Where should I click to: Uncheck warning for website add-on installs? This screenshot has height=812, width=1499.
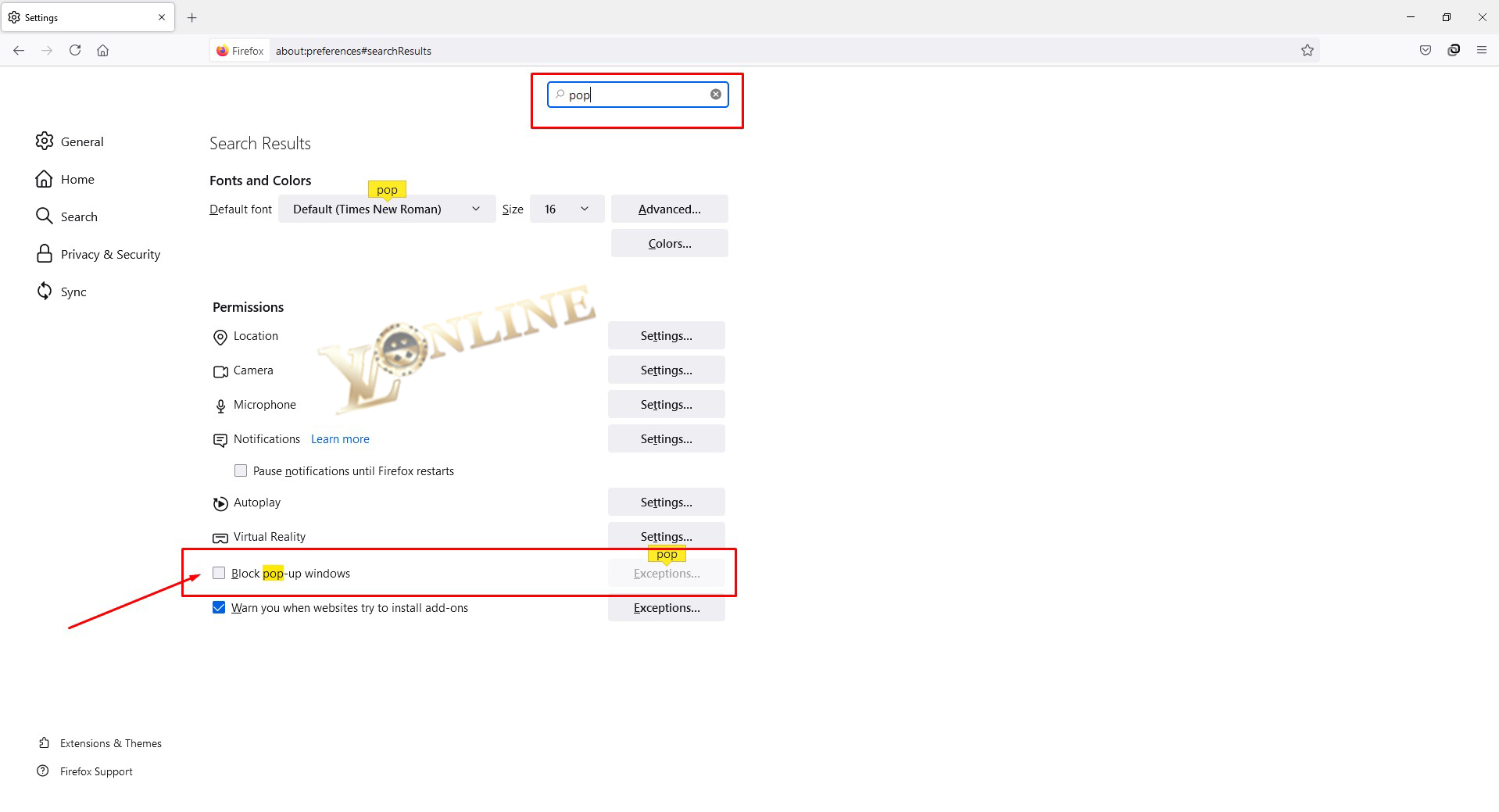(x=219, y=607)
